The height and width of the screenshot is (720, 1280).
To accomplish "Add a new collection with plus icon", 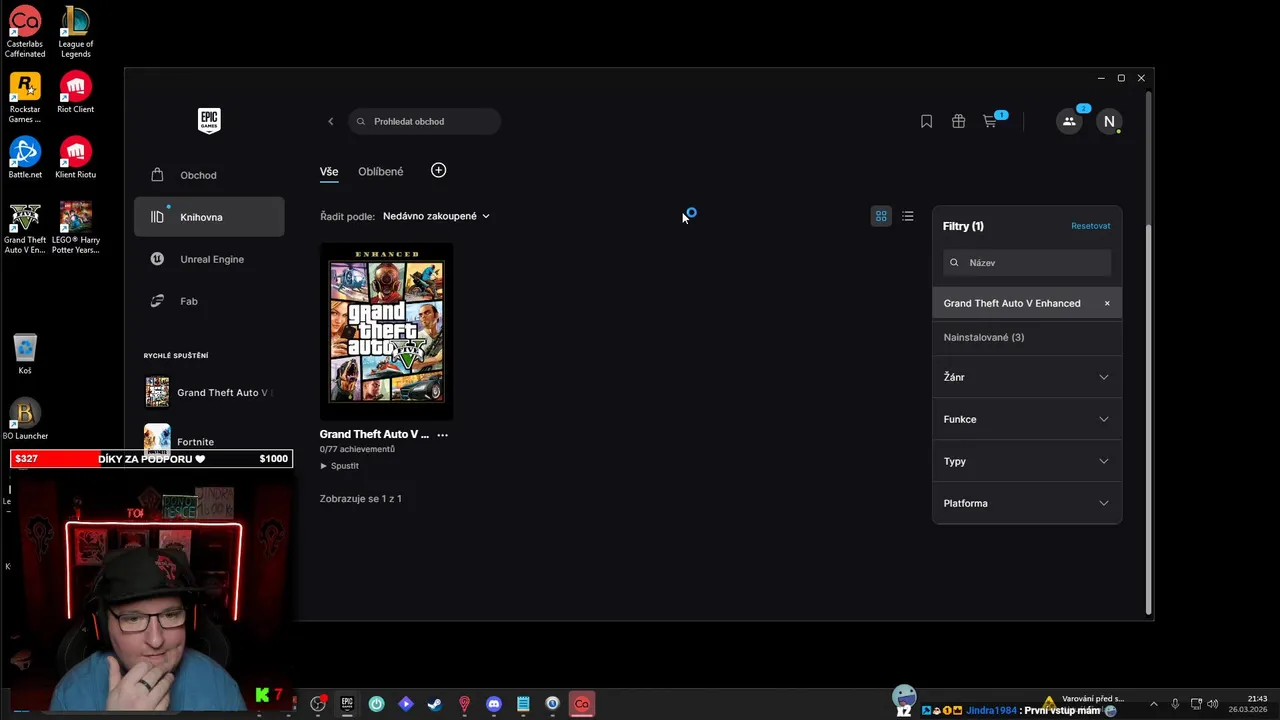I will point(438,170).
